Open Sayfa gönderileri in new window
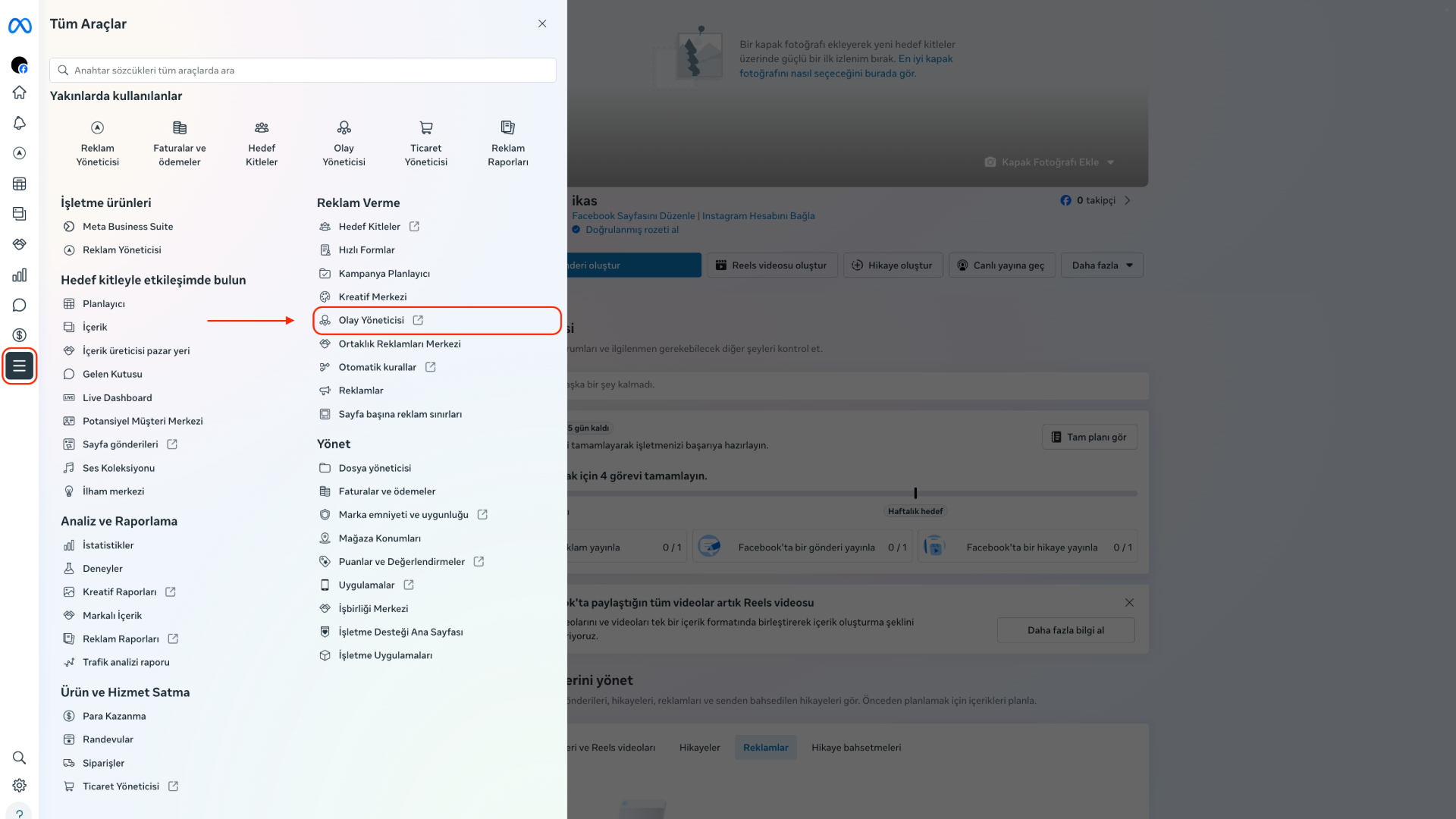This screenshot has height=819, width=1456. [121, 445]
